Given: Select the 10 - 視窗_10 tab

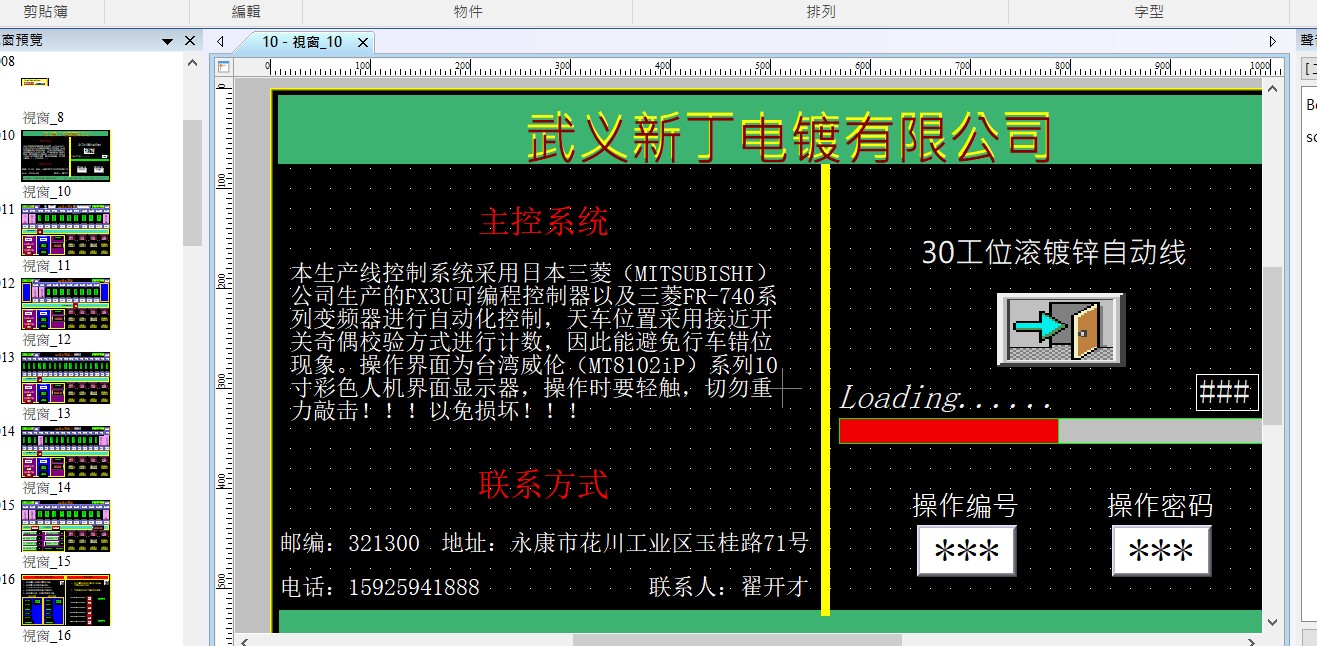Looking at the screenshot, I should (x=301, y=42).
